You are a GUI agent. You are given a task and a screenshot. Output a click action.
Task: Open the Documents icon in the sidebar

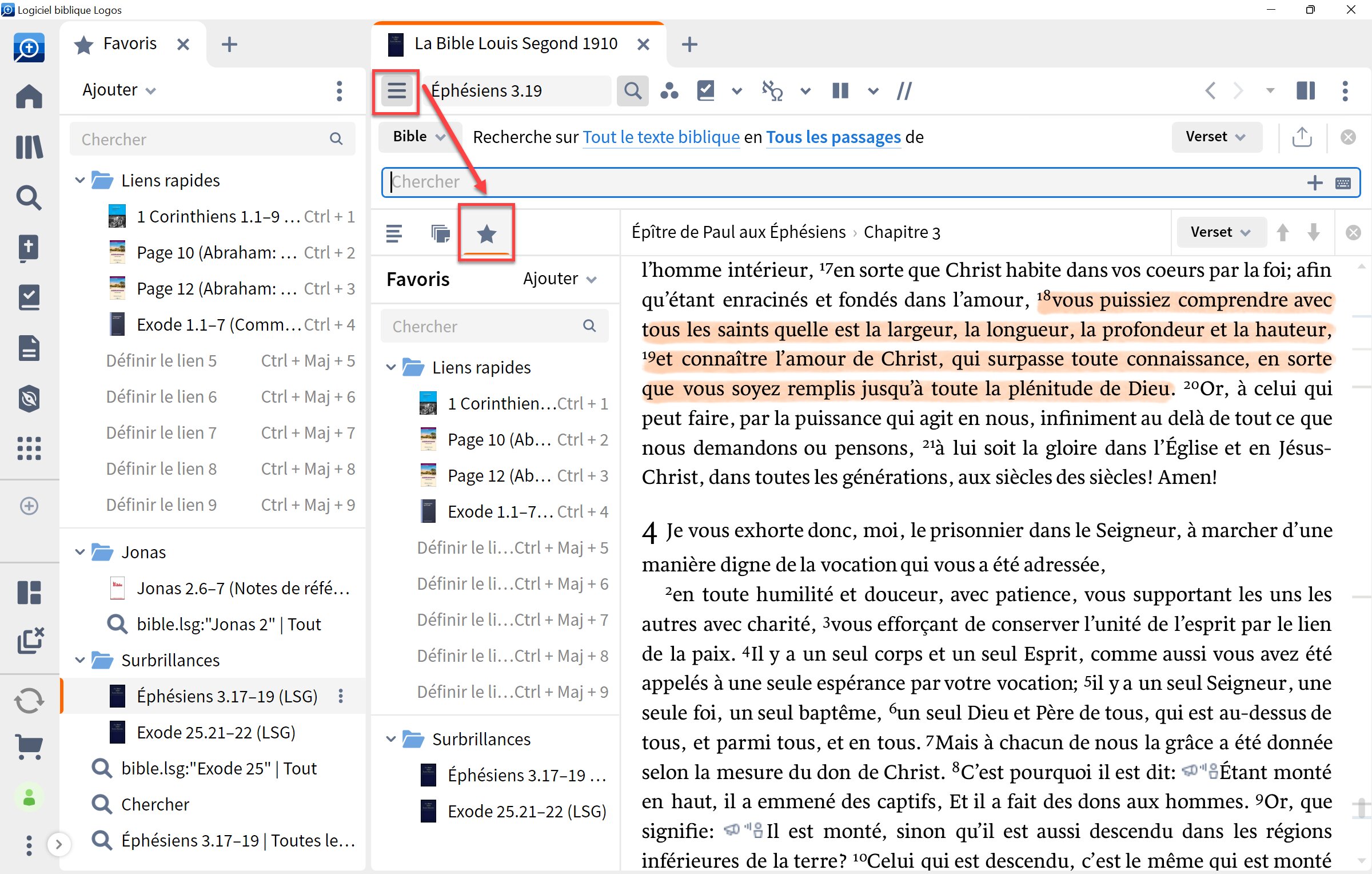pyautogui.click(x=29, y=348)
